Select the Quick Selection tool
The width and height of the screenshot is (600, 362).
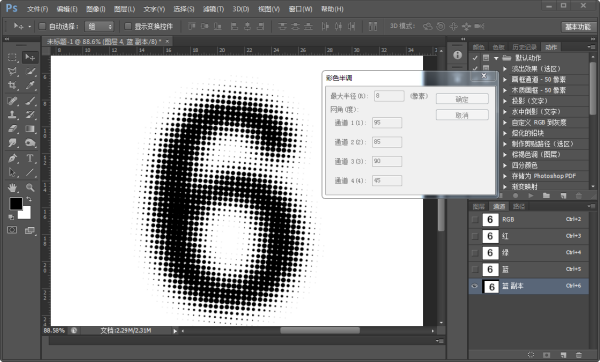coord(30,72)
